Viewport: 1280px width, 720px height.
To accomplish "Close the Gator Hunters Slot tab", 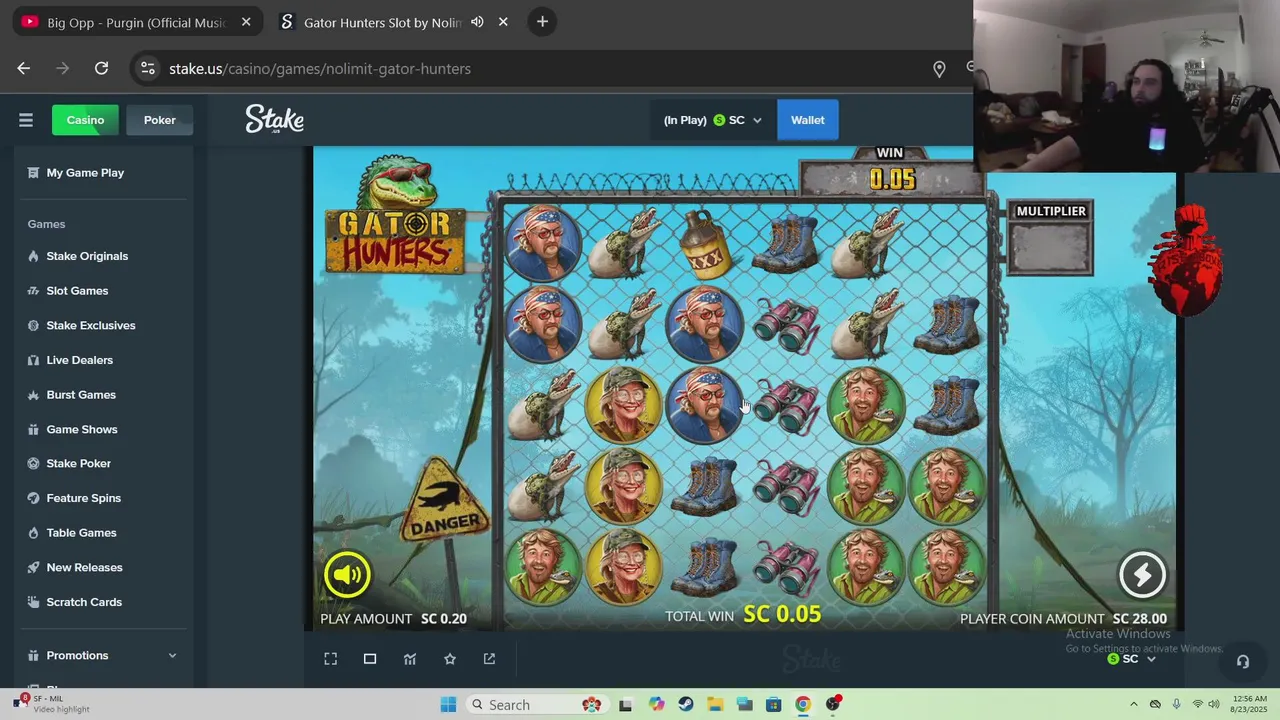I will (503, 21).
